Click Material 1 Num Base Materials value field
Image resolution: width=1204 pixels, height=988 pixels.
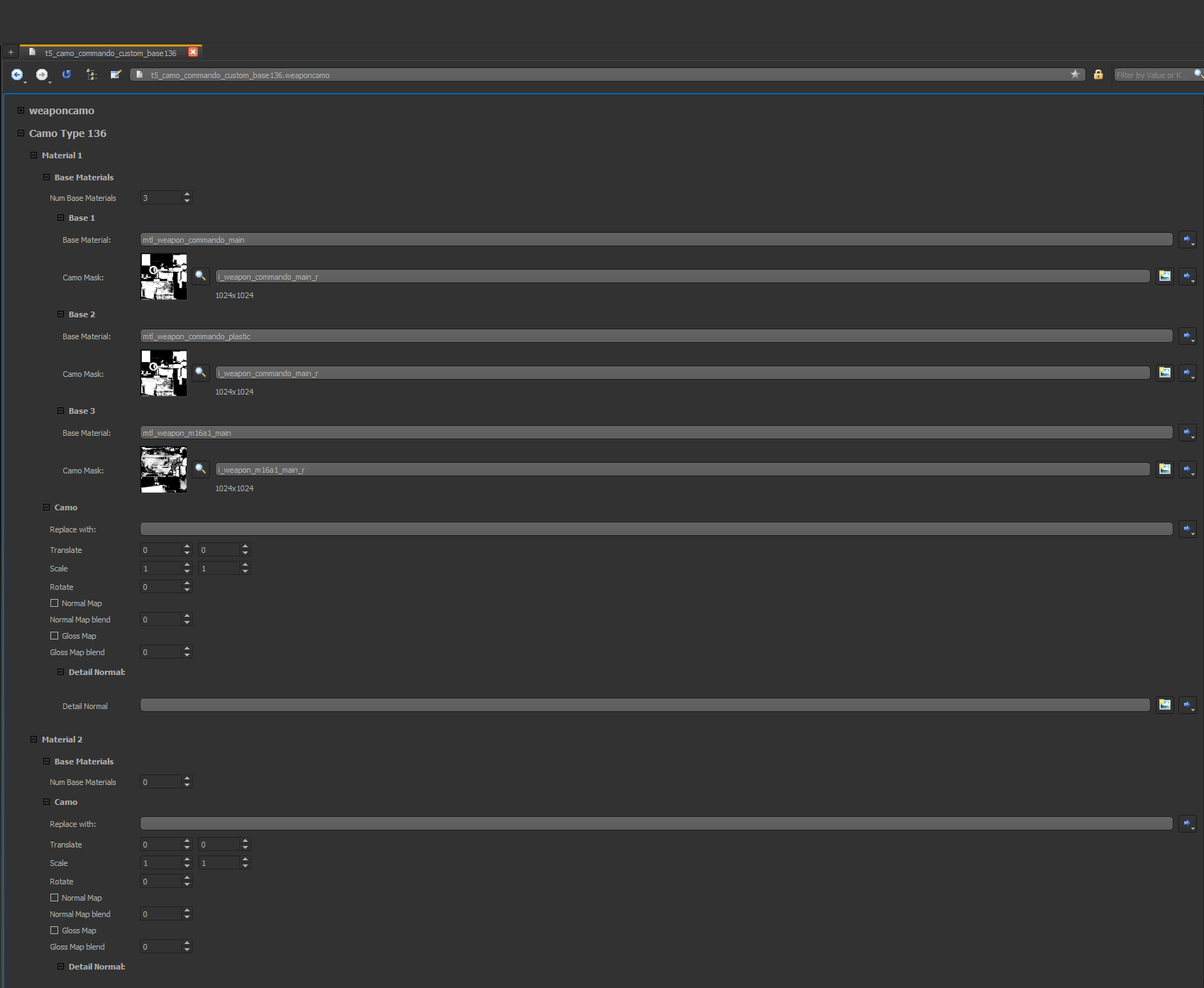point(161,197)
